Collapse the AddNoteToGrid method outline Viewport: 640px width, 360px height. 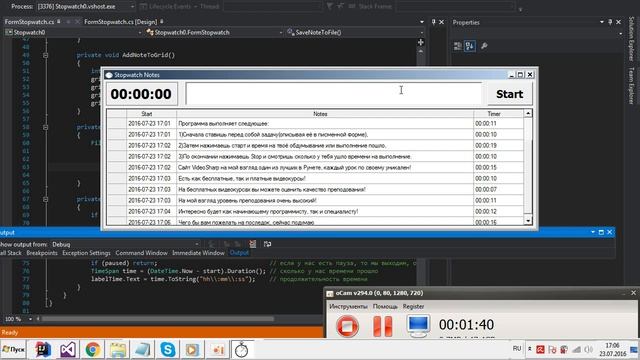[45, 55]
